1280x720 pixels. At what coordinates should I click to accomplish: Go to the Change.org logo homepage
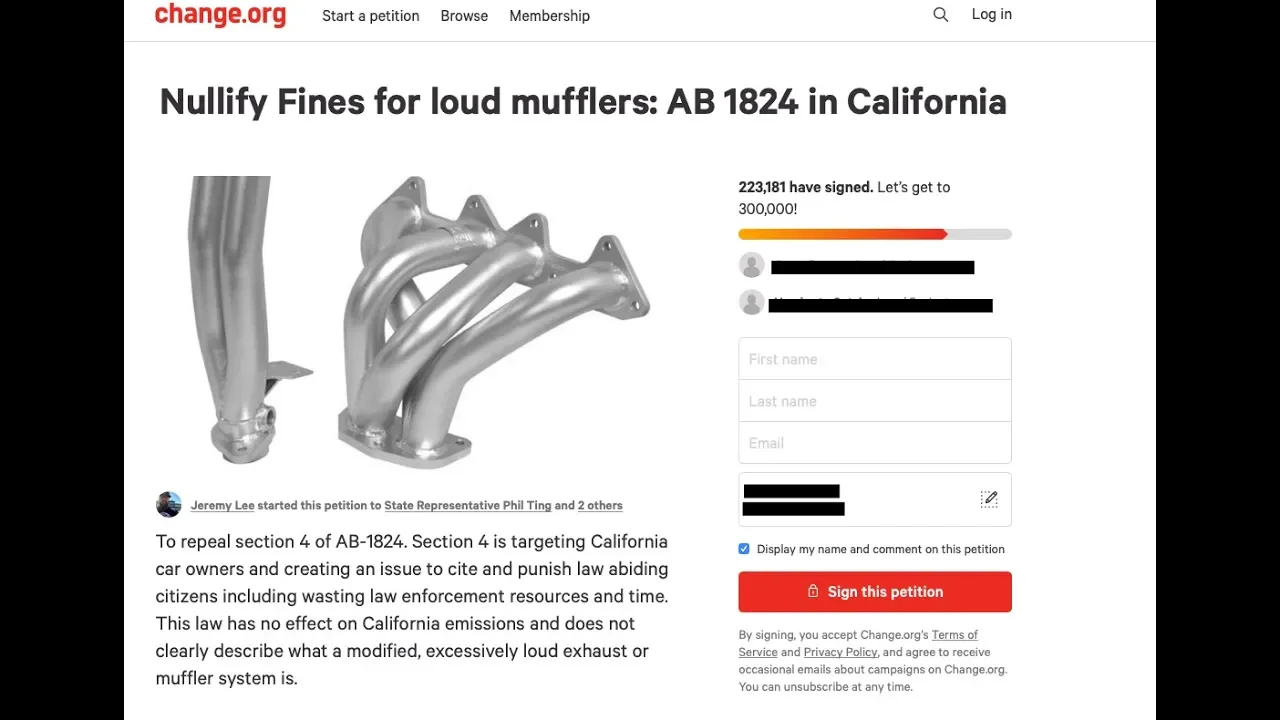point(220,15)
